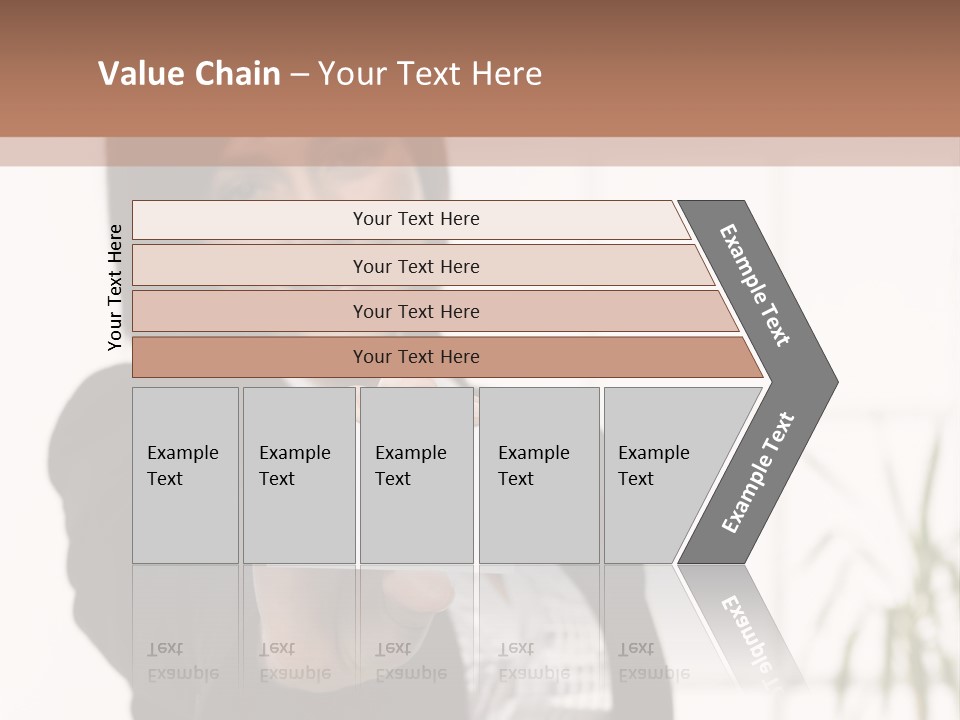Click the fourth "Example Text" box from left
Screen dimensions: 960x720
coord(538,475)
